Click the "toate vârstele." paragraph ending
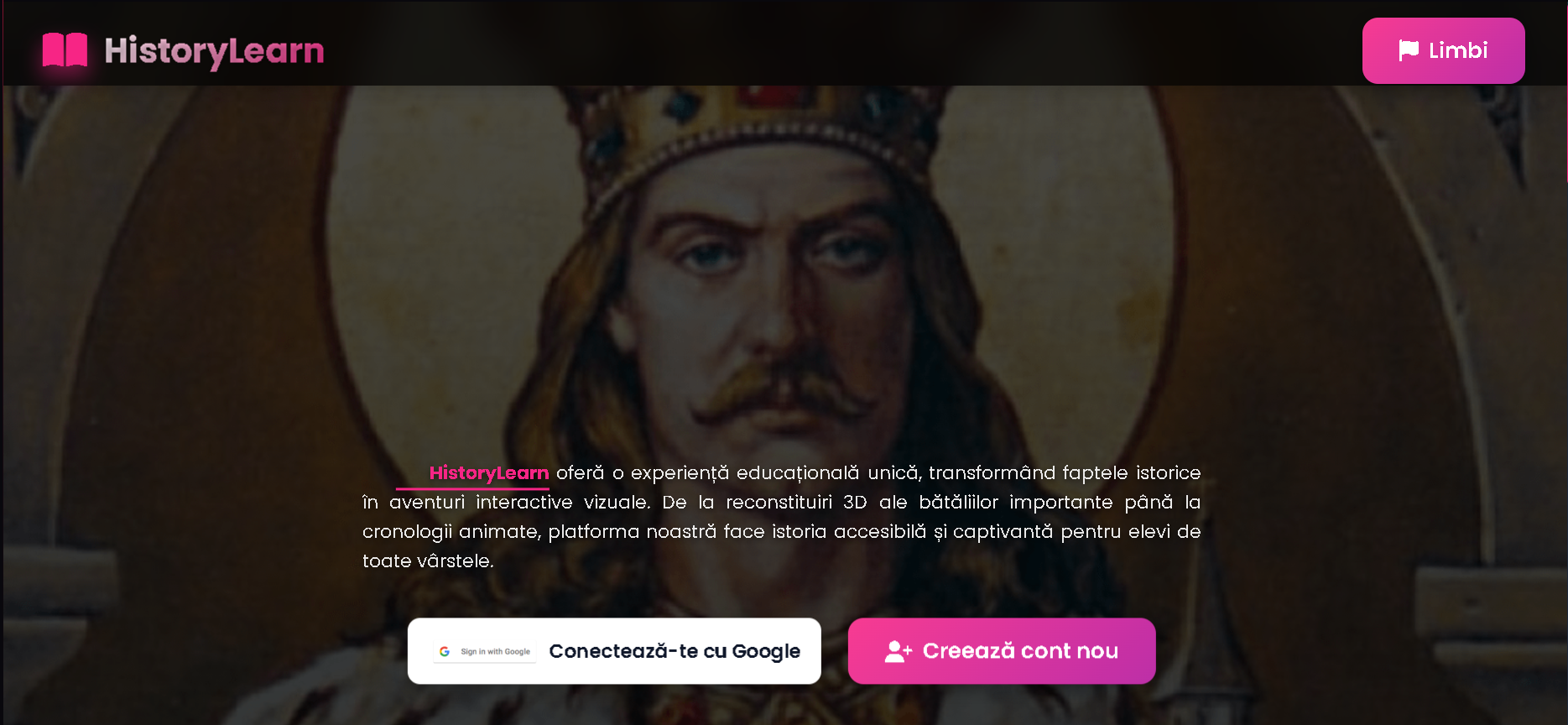Screen dimensions: 1568x725 (x=428, y=561)
